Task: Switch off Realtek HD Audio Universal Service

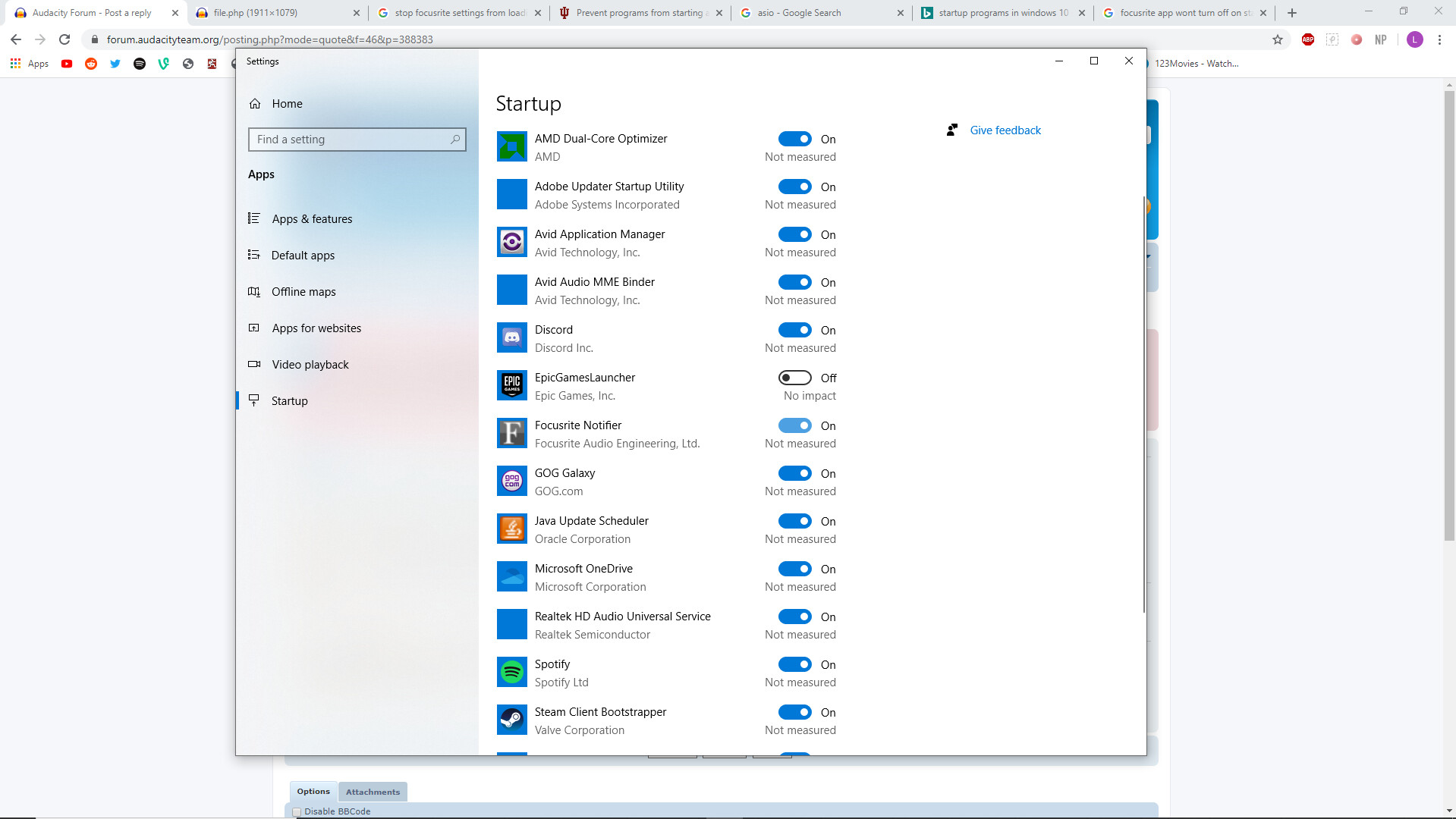Action: pos(794,617)
